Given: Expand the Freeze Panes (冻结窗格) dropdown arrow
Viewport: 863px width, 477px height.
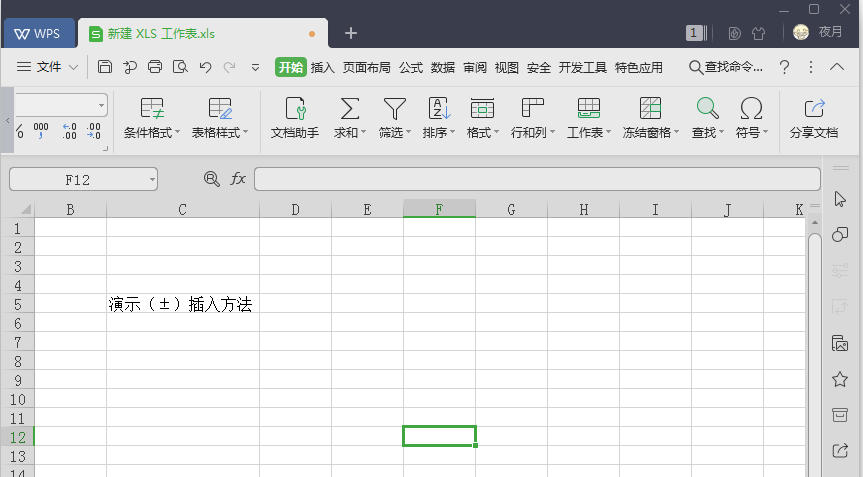Looking at the screenshot, I should 676,133.
